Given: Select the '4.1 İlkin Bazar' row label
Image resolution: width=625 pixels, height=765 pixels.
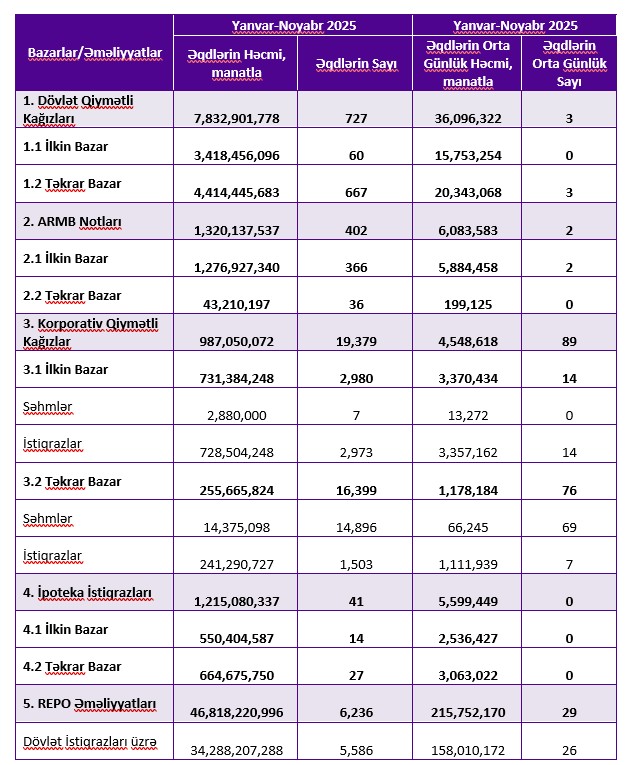Looking at the screenshot, I should pyautogui.click(x=65, y=630).
